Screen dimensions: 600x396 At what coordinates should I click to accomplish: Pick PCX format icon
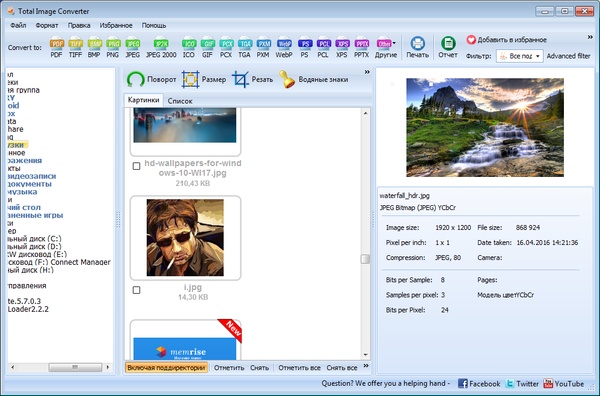(x=226, y=47)
